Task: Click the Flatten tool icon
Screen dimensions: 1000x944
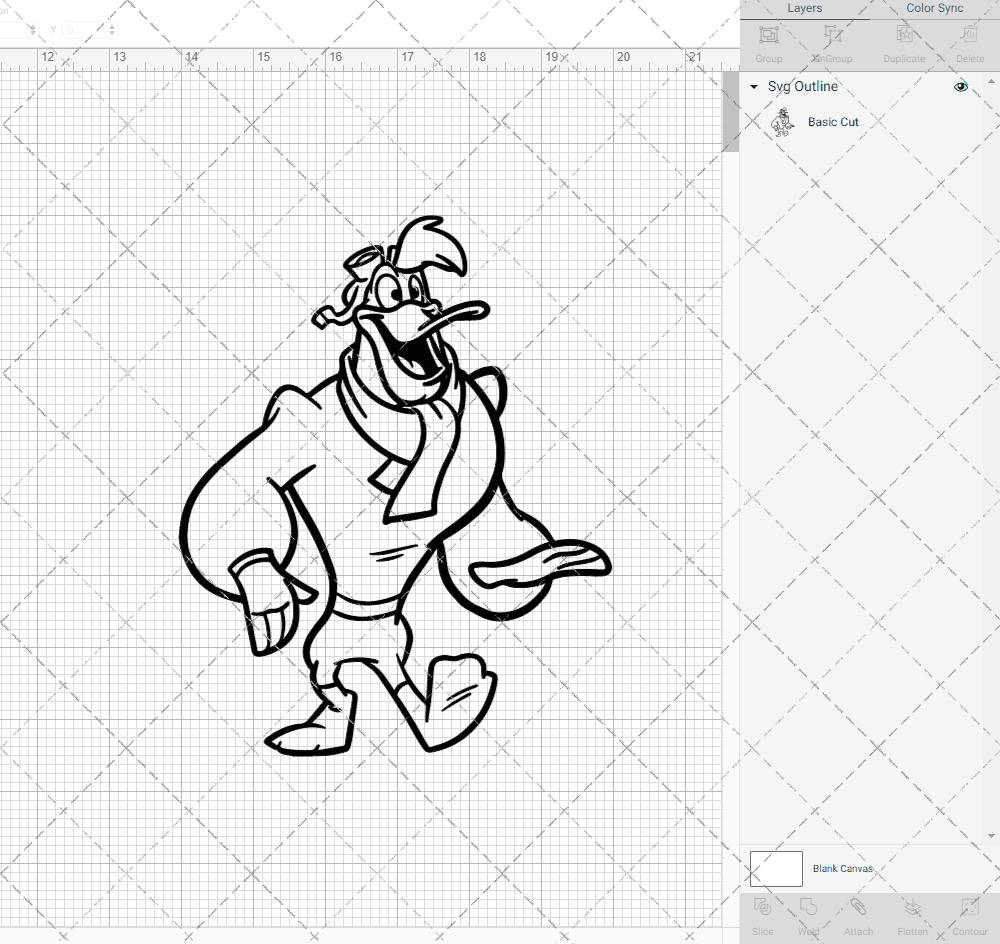Action: tap(912, 908)
